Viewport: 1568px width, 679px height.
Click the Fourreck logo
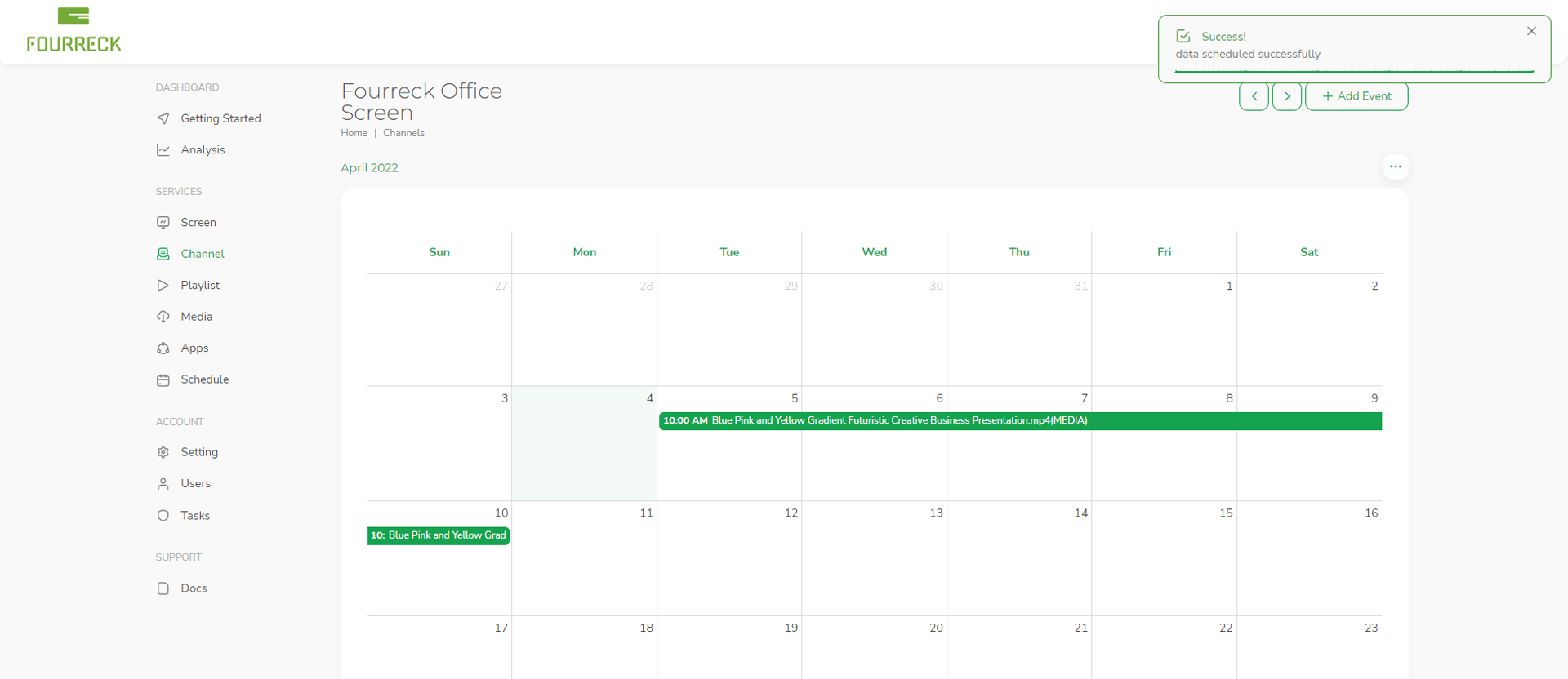[x=73, y=31]
